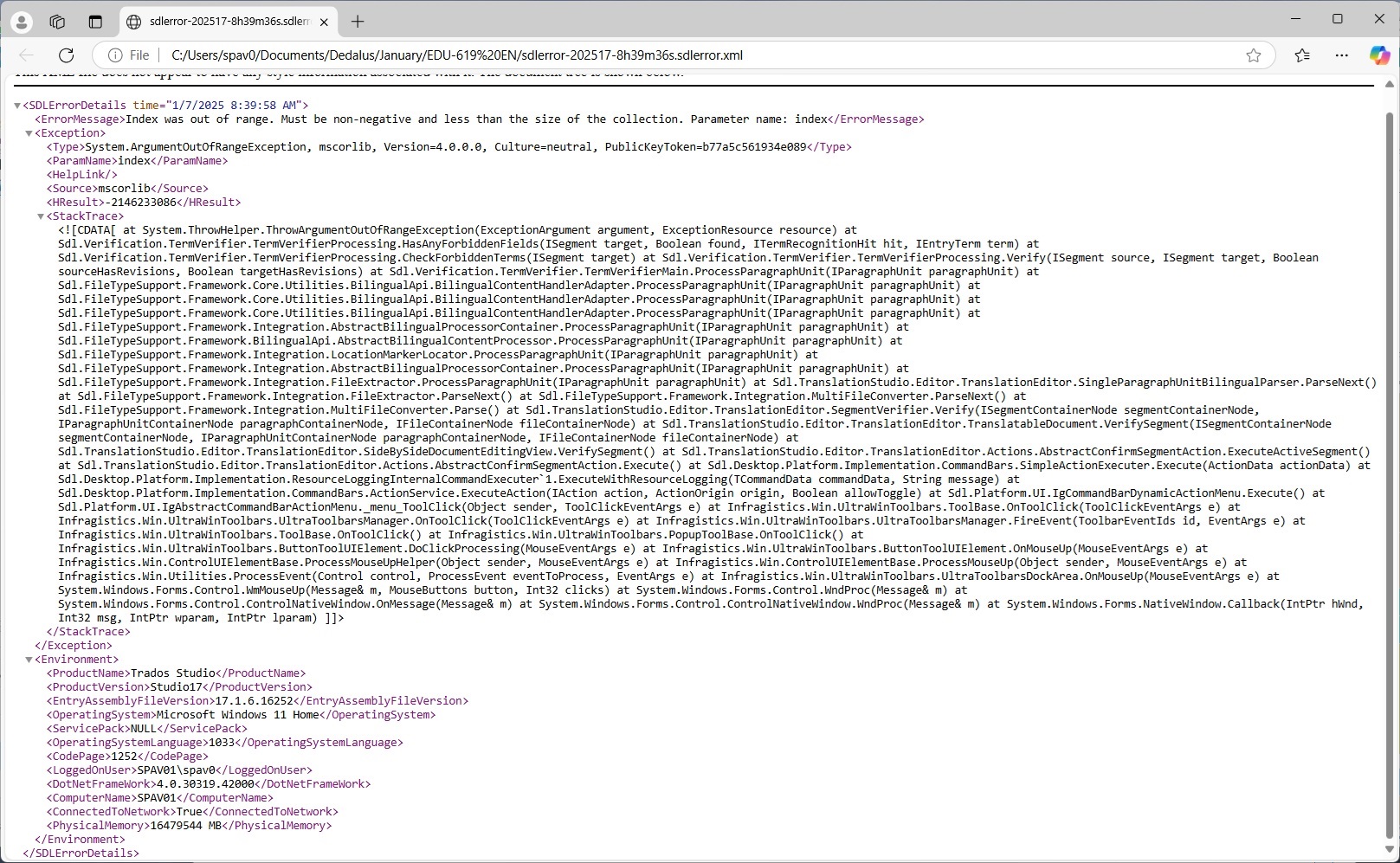Click the ProductName 'Trados Studio' value
This screenshot has height=863, width=1400.
pyautogui.click(x=172, y=673)
